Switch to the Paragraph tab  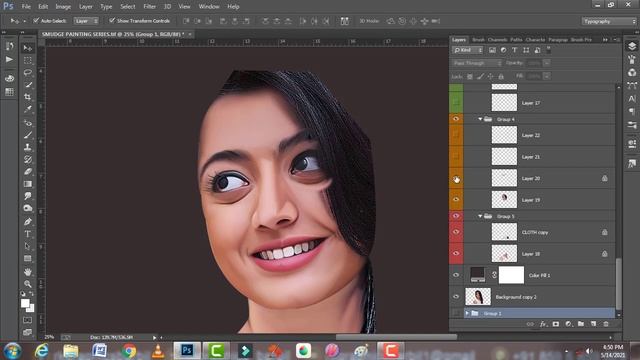tap(558, 40)
